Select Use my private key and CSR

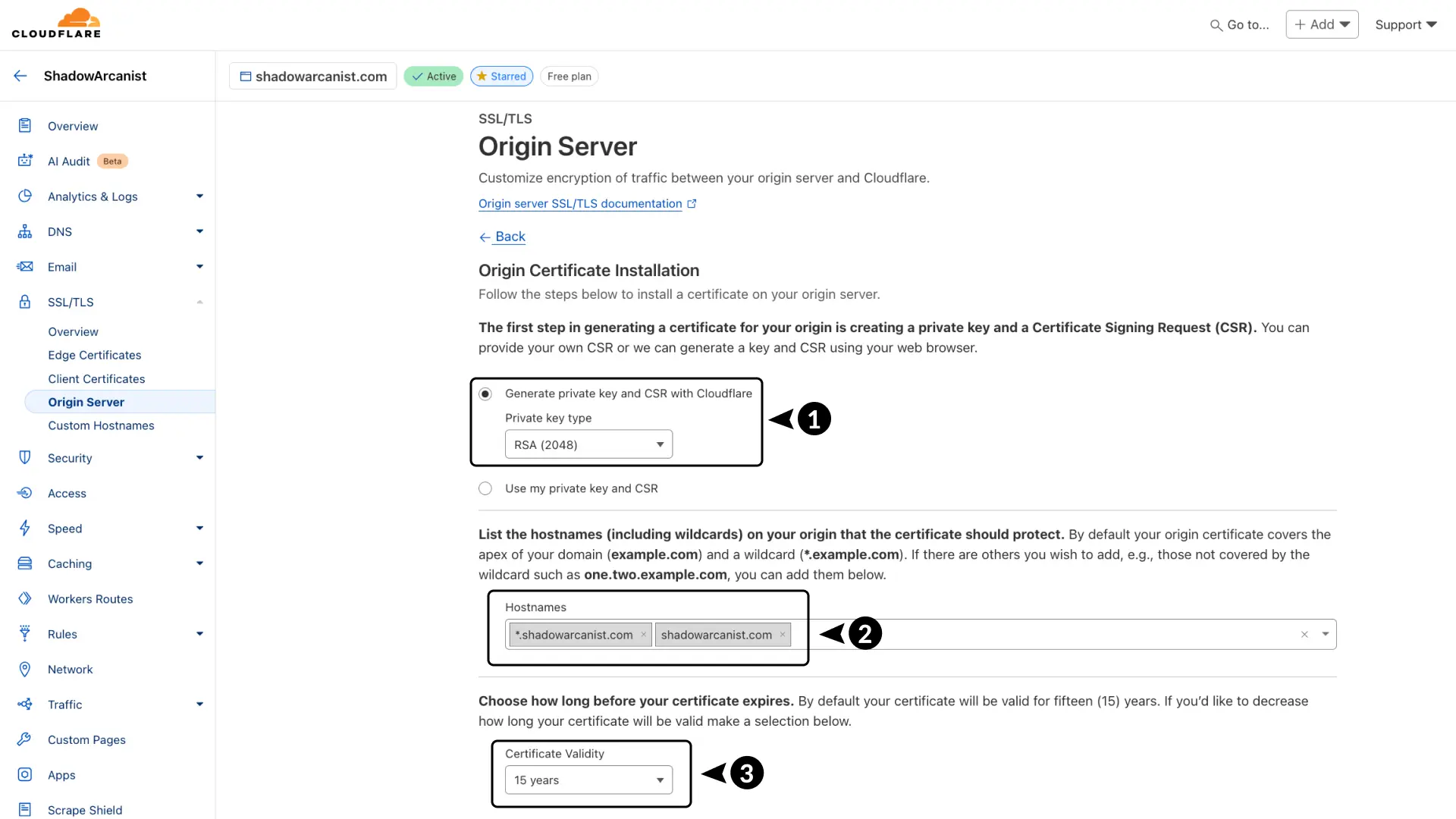point(485,488)
